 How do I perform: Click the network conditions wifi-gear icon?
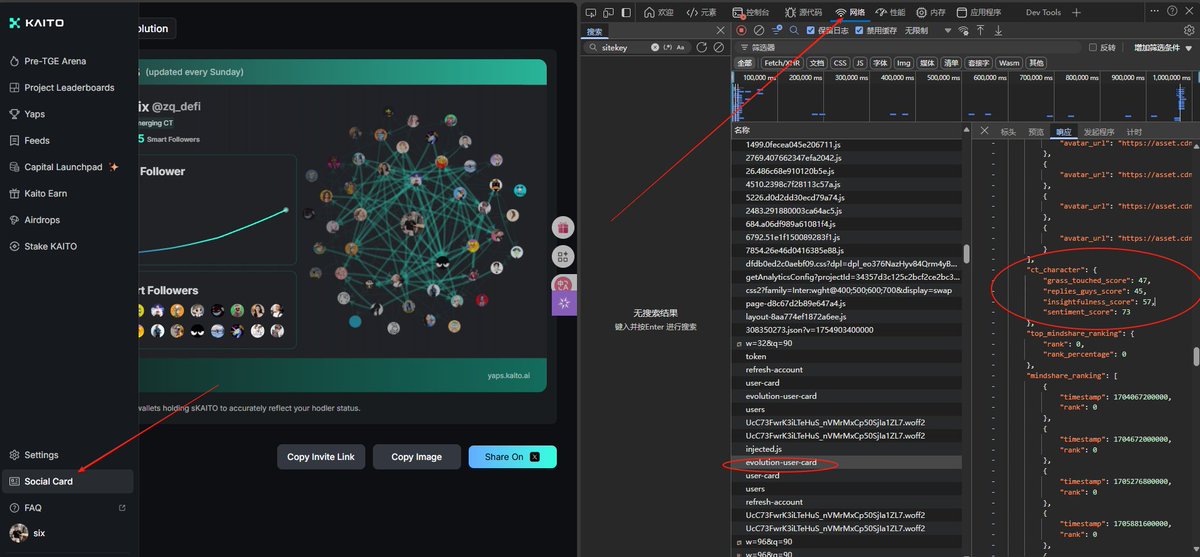(x=961, y=30)
